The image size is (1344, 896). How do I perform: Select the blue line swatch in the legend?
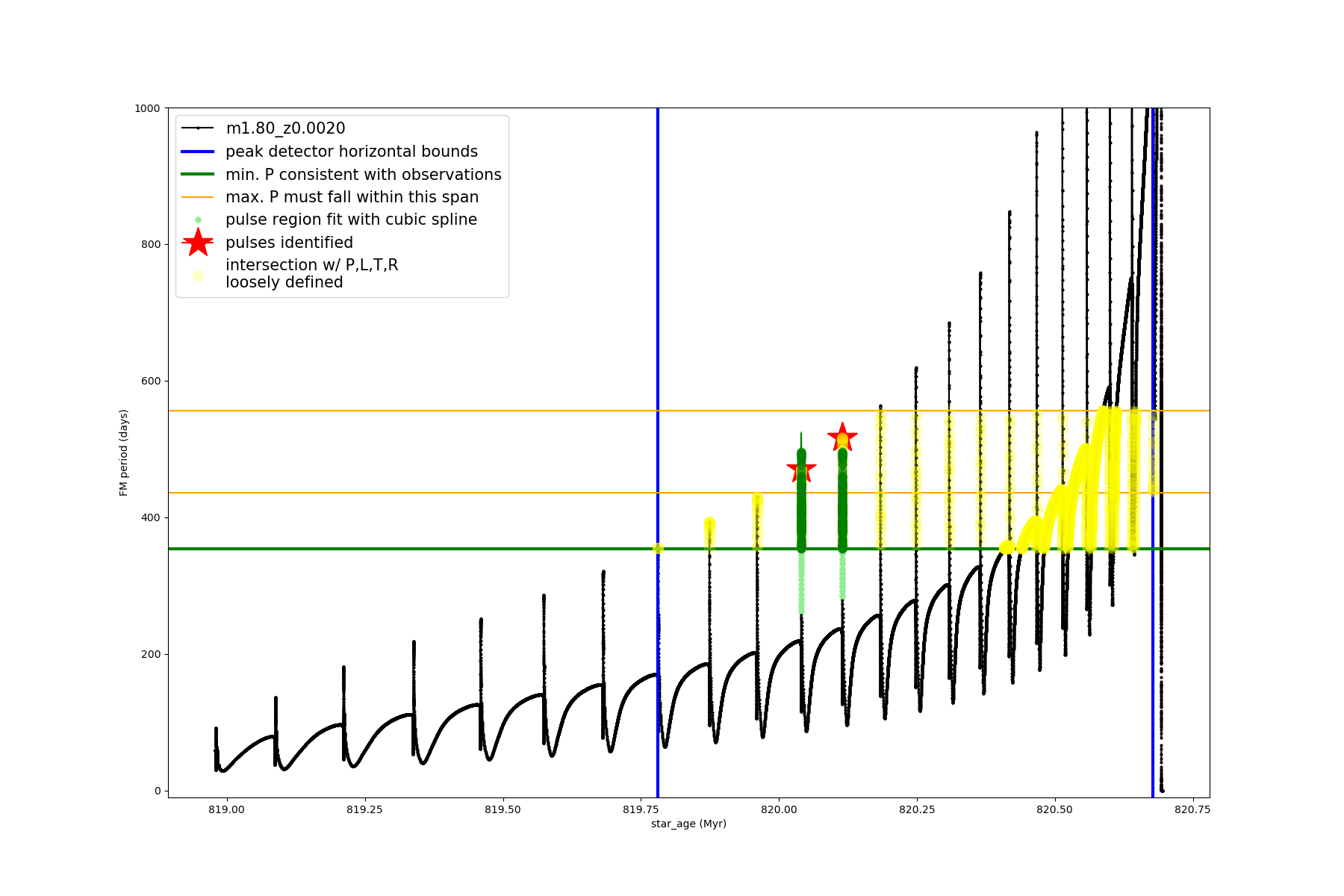[198, 152]
